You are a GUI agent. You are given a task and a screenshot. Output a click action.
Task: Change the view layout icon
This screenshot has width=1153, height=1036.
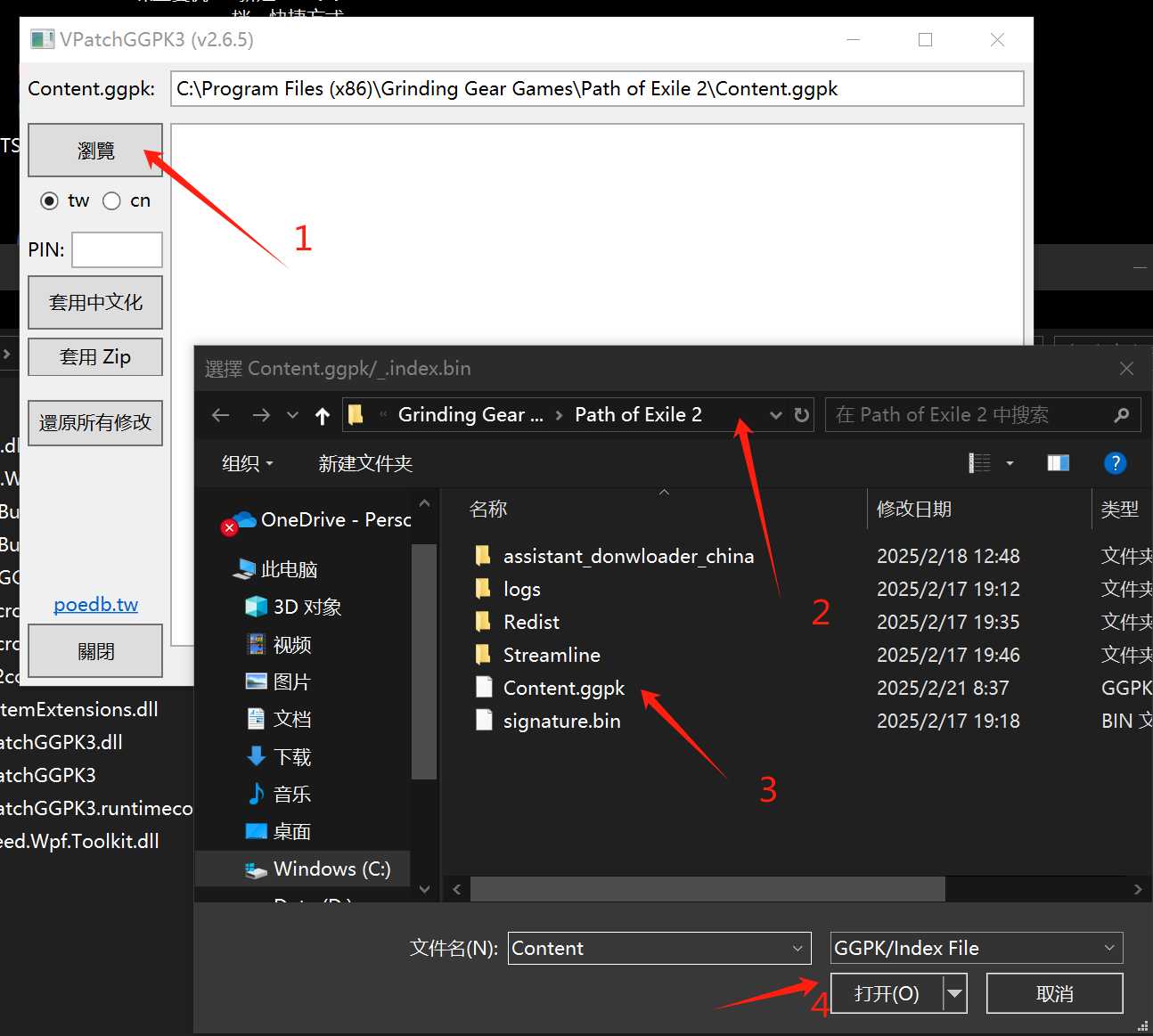(980, 463)
